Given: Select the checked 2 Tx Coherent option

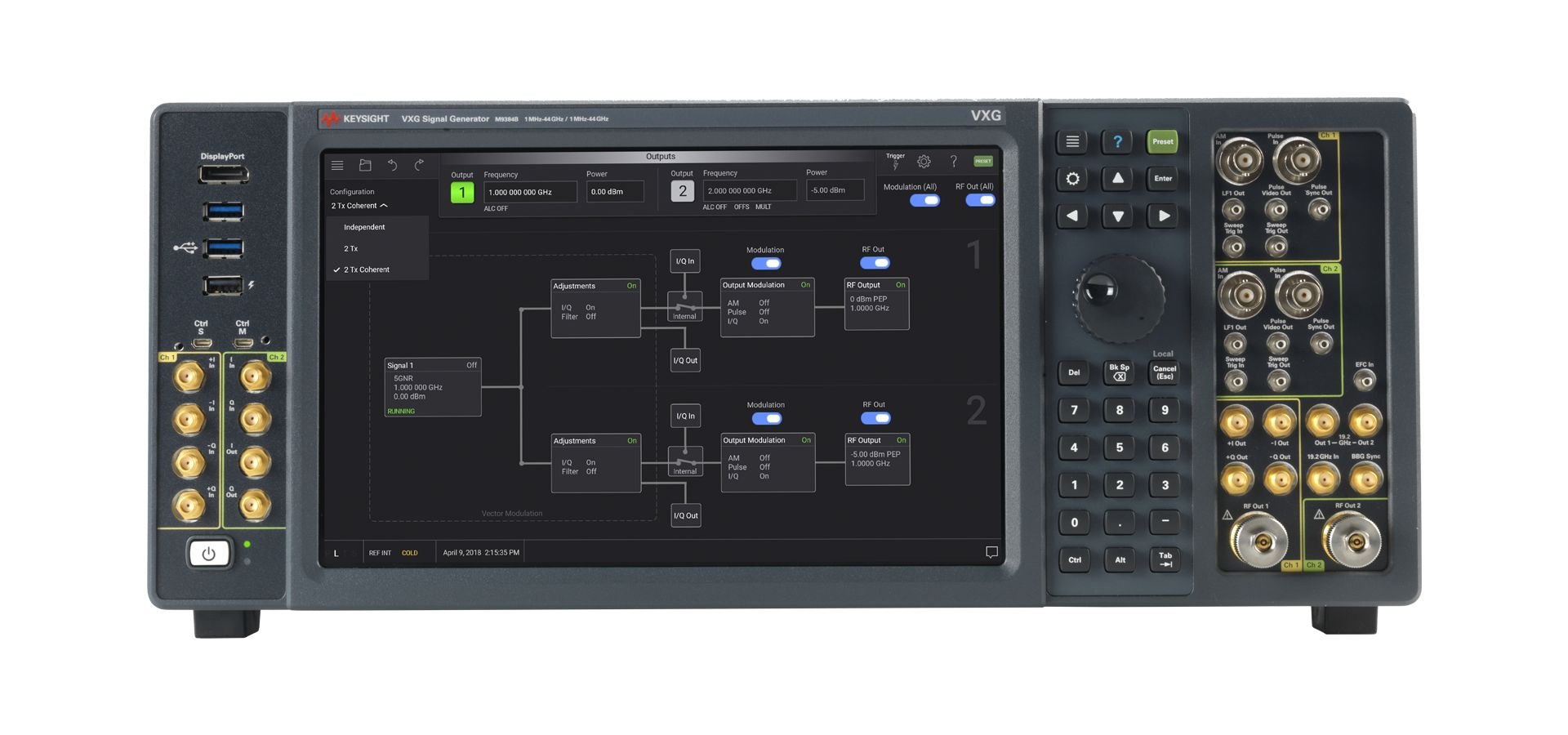Looking at the screenshot, I should click(377, 269).
